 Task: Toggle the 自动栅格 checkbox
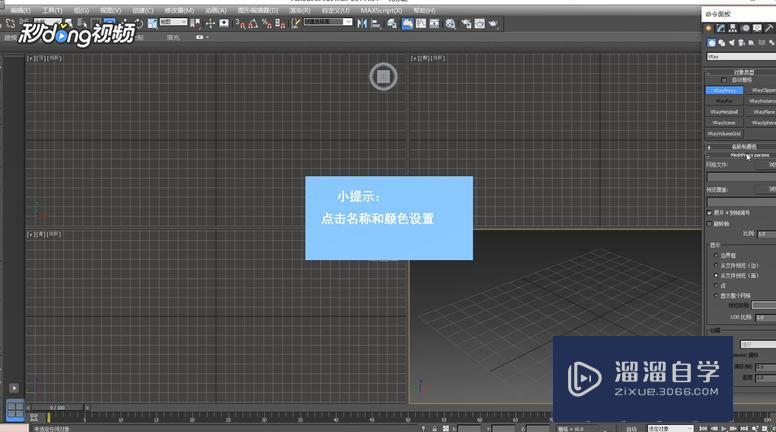[724, 80]
